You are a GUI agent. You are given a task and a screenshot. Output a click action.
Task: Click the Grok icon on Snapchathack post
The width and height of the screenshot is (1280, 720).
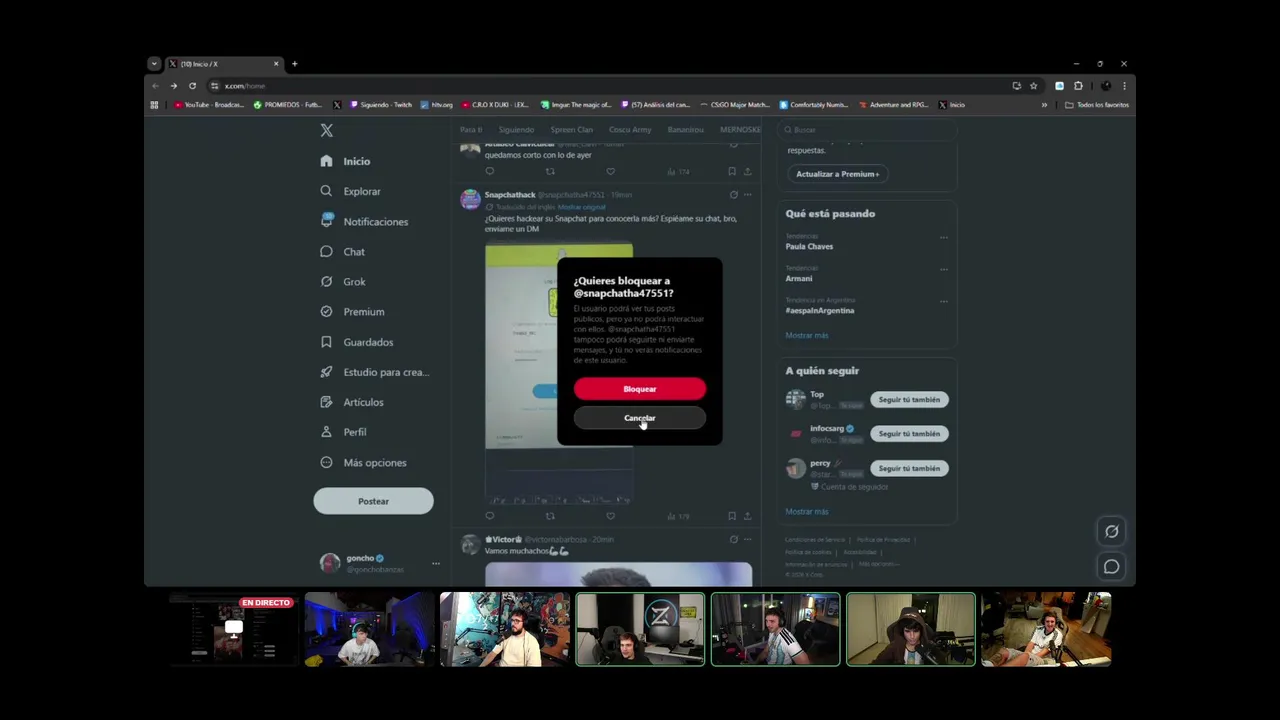pyautogui.click(x=733, y=195)
